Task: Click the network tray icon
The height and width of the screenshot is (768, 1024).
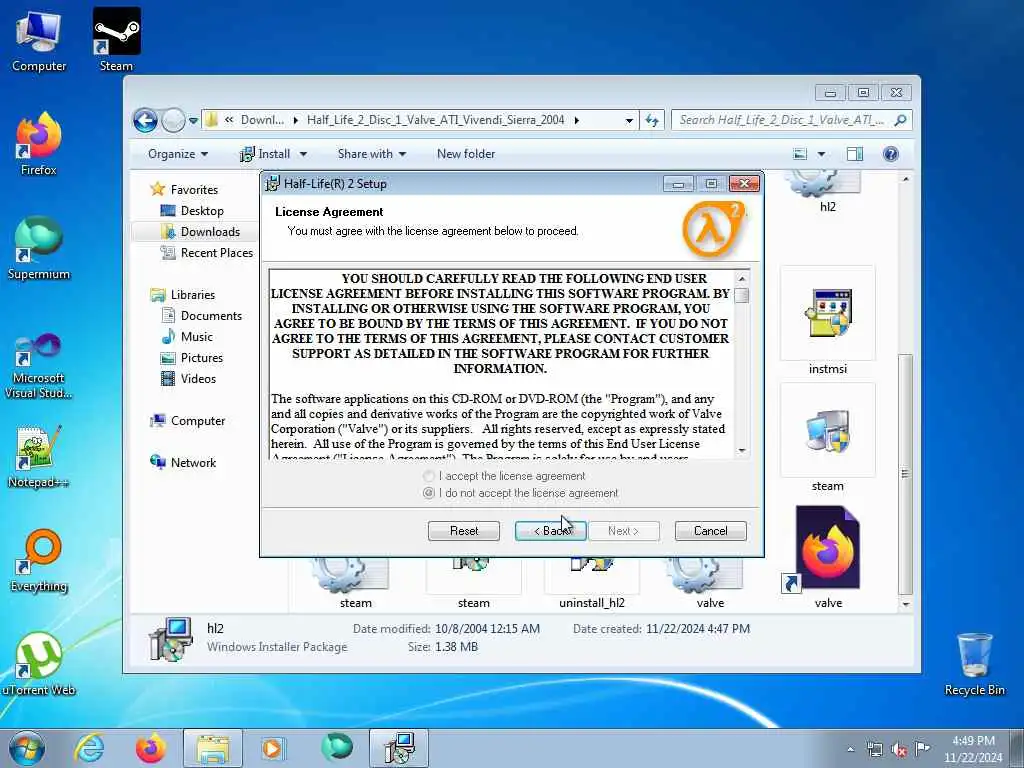Action: click(x=874, y=749)
